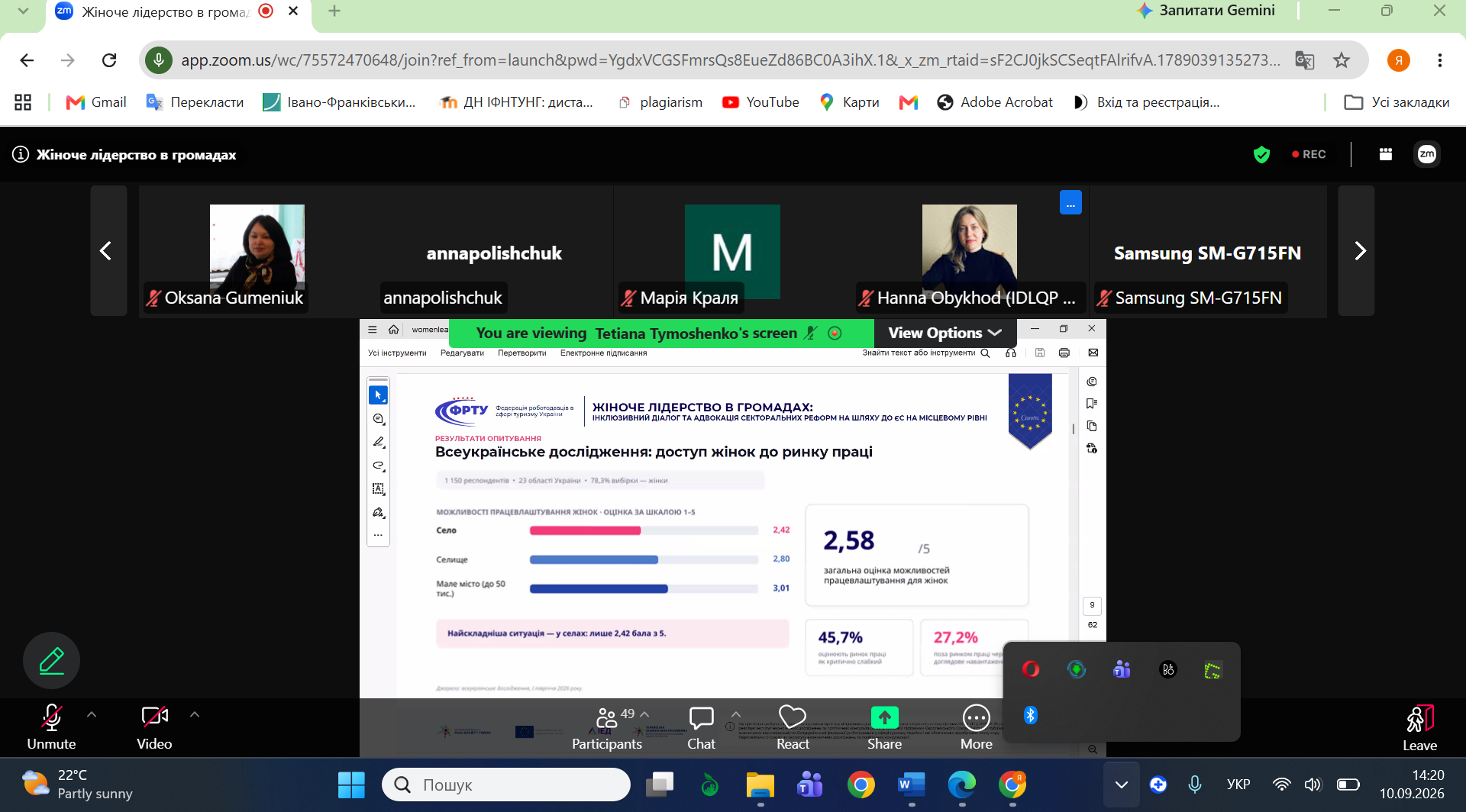Show next participants in gallery strip
The width and height of the screenshot is (1466, 812).
click(1357, 250)
